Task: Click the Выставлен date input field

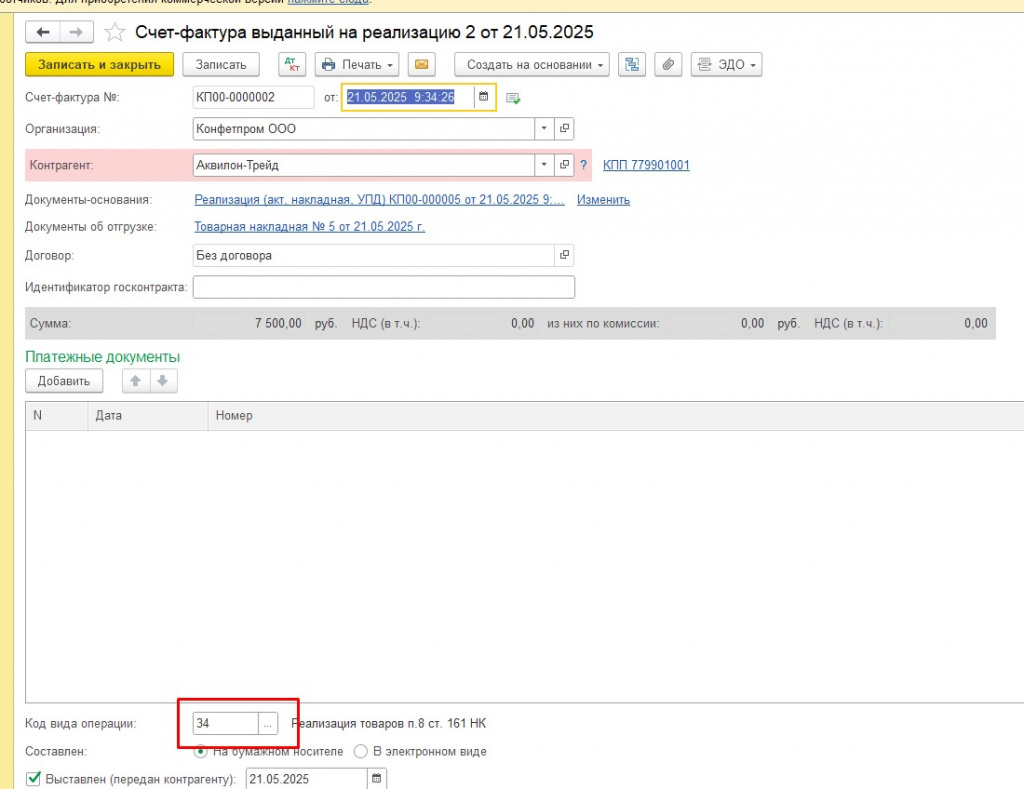Action: pyautogui.click(x=307, y=779)
